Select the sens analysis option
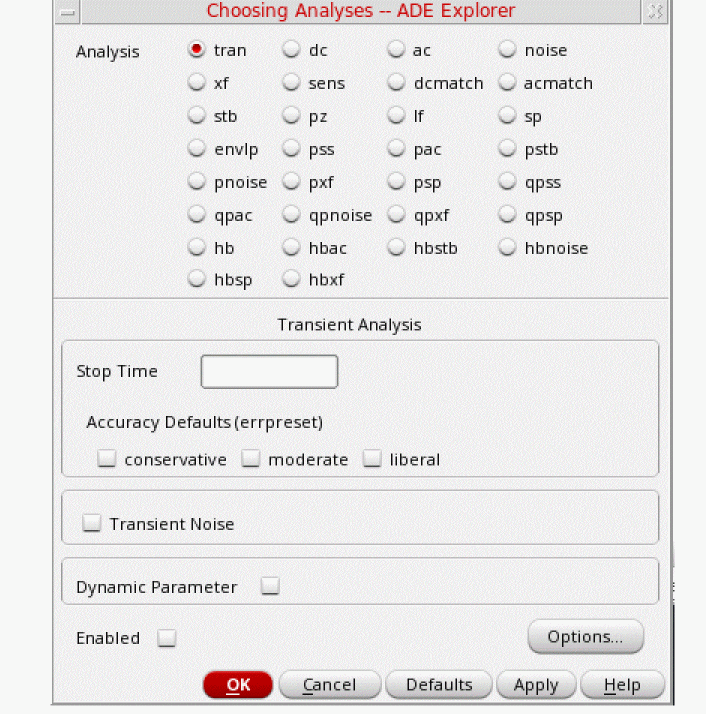This screenshot has height=714, width=706. tap(291, 83)
